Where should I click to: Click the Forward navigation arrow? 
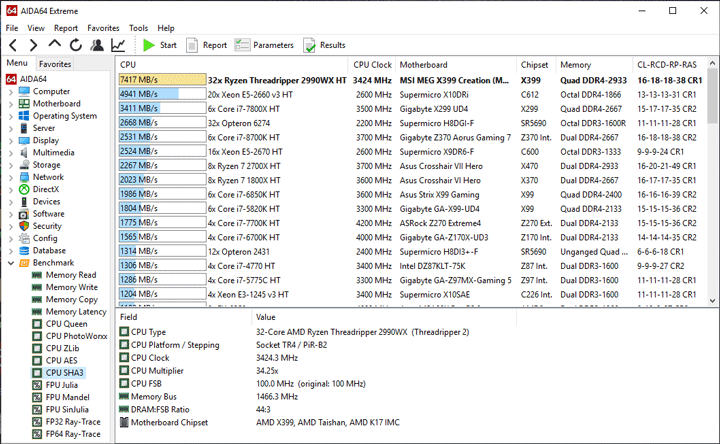coord(33,45)
